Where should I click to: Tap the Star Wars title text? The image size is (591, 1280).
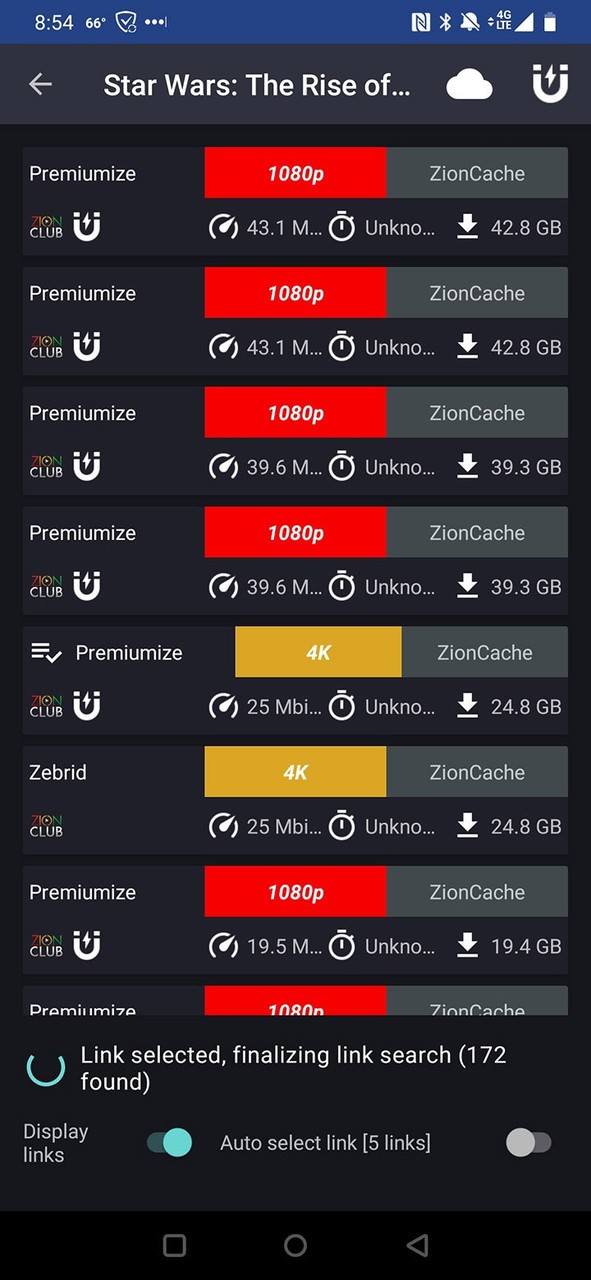[x=257, y=85]
